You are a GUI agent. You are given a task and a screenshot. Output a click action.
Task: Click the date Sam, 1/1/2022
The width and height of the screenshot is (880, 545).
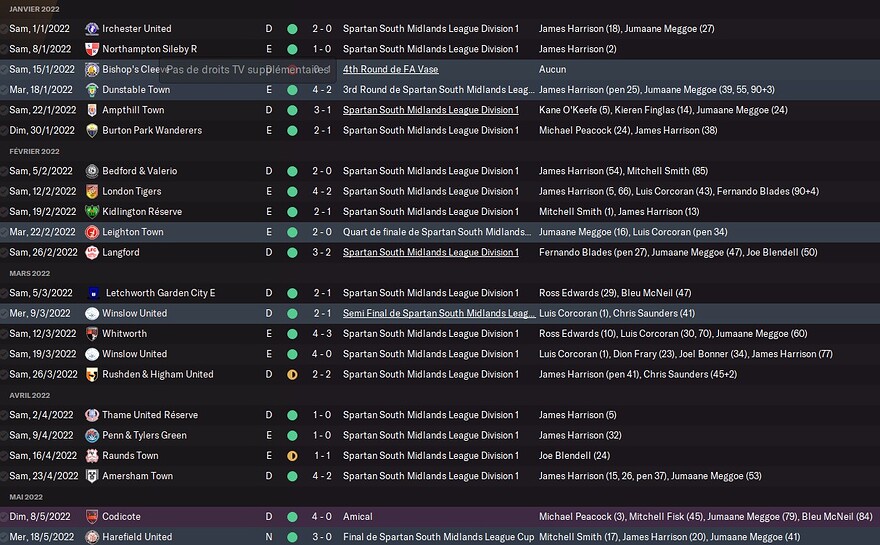coord(40,29)
